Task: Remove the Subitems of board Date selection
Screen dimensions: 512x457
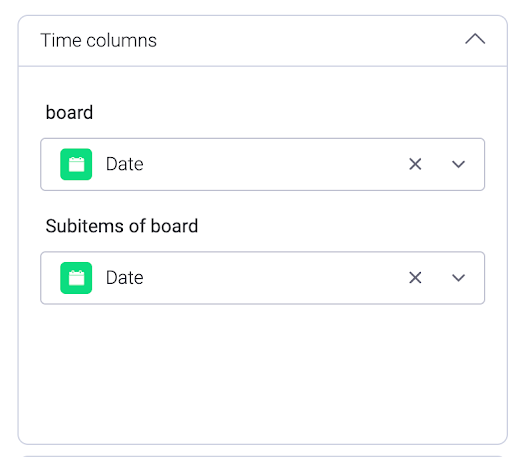Action: 415,278
